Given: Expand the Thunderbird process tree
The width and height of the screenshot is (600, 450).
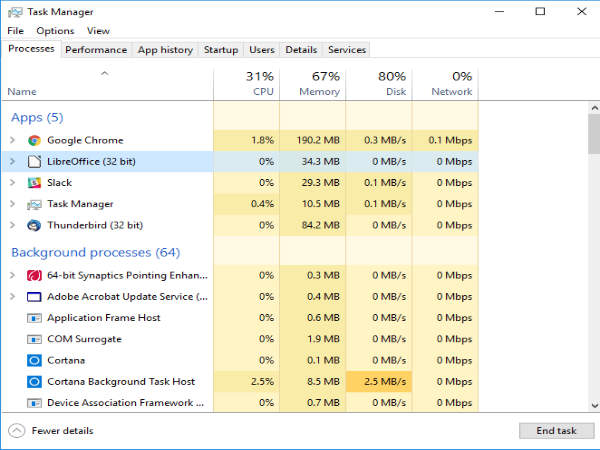Looking at the screenshot, I should tap(12, 225).
